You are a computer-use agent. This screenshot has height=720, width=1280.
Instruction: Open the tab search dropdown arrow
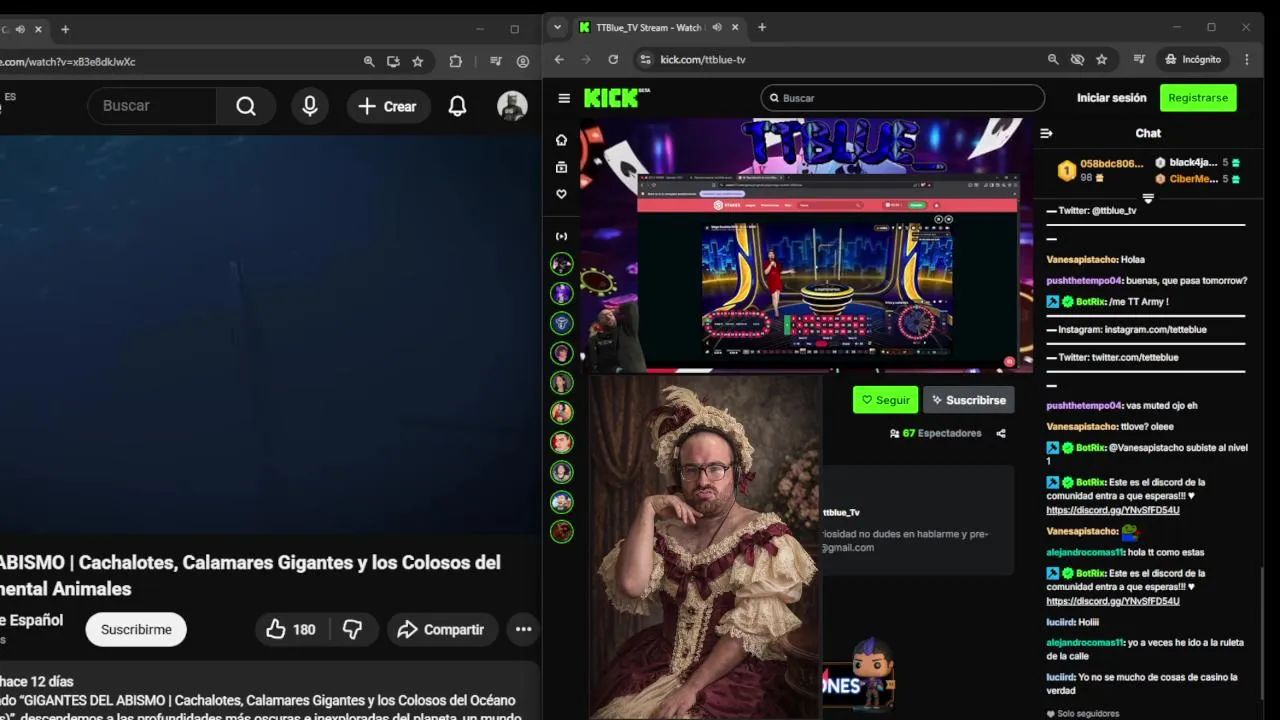pyautogui.click(x=558, y=28)
